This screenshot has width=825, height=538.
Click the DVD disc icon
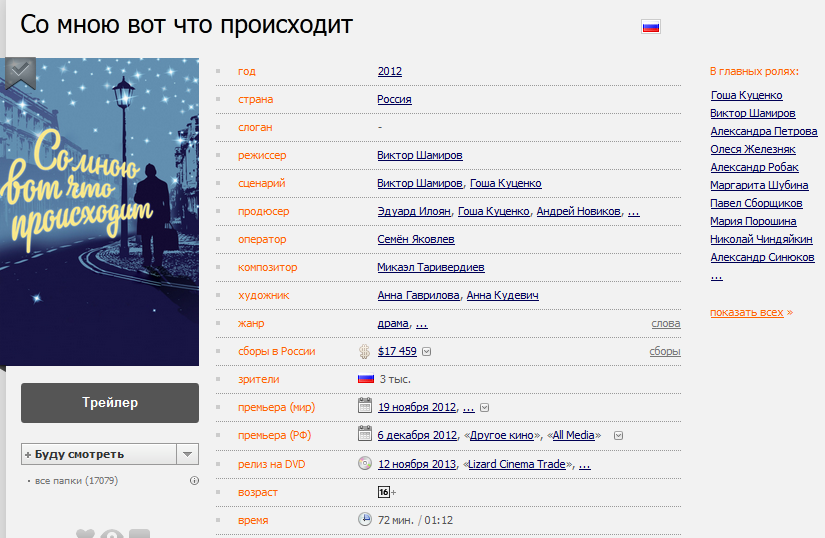pos(365,463)
